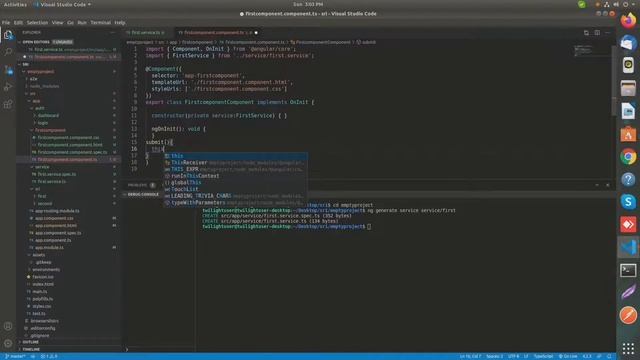The height and width of the screenshot is (360, 640).
Task: Click the split editor icon
Action: click(597, 33)
